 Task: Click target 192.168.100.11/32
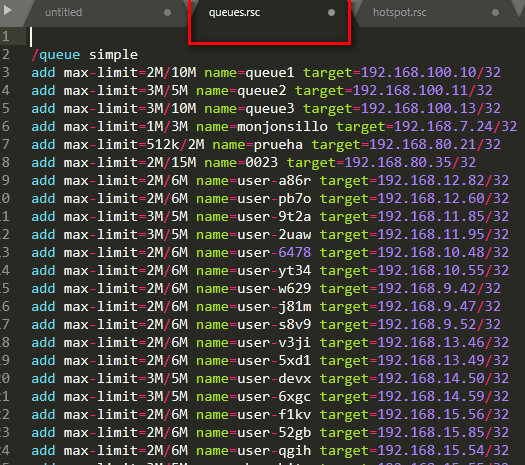423,91
